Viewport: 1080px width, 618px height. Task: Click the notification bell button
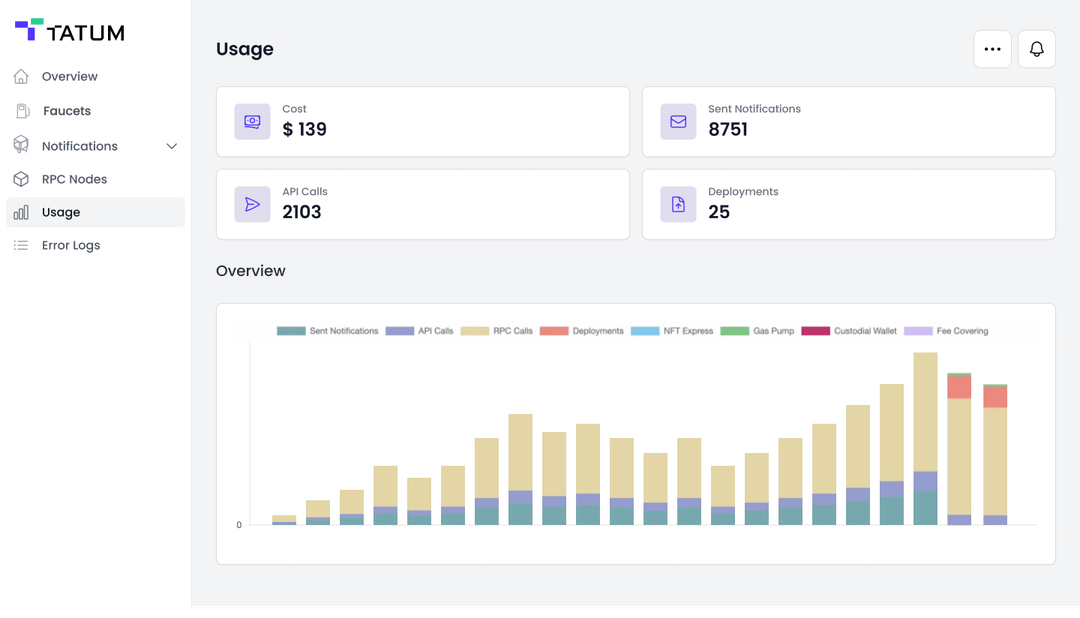[x=1036, y=49]
